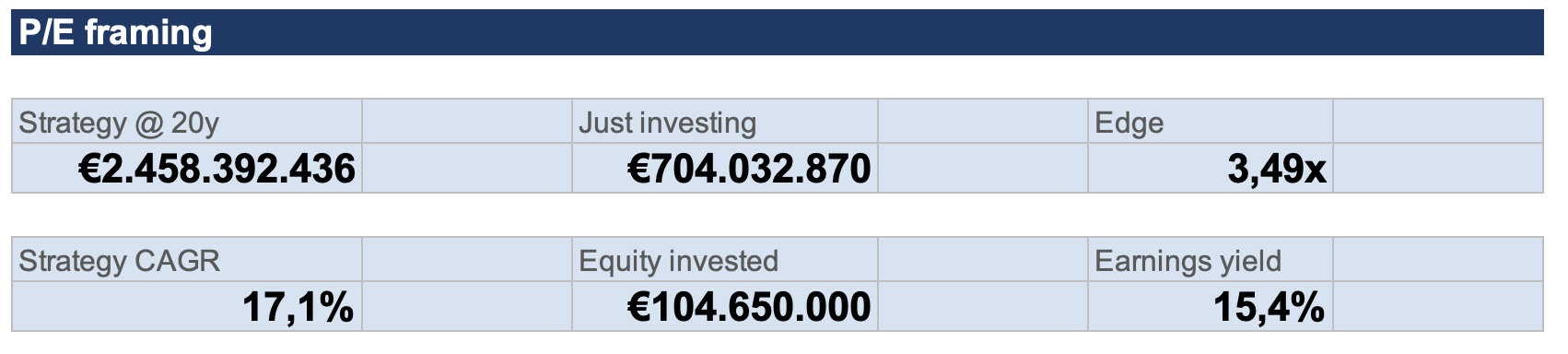The image size is (1568, 354).
Task: Click empty cell right of Earnings yield
Action: 1438,260
